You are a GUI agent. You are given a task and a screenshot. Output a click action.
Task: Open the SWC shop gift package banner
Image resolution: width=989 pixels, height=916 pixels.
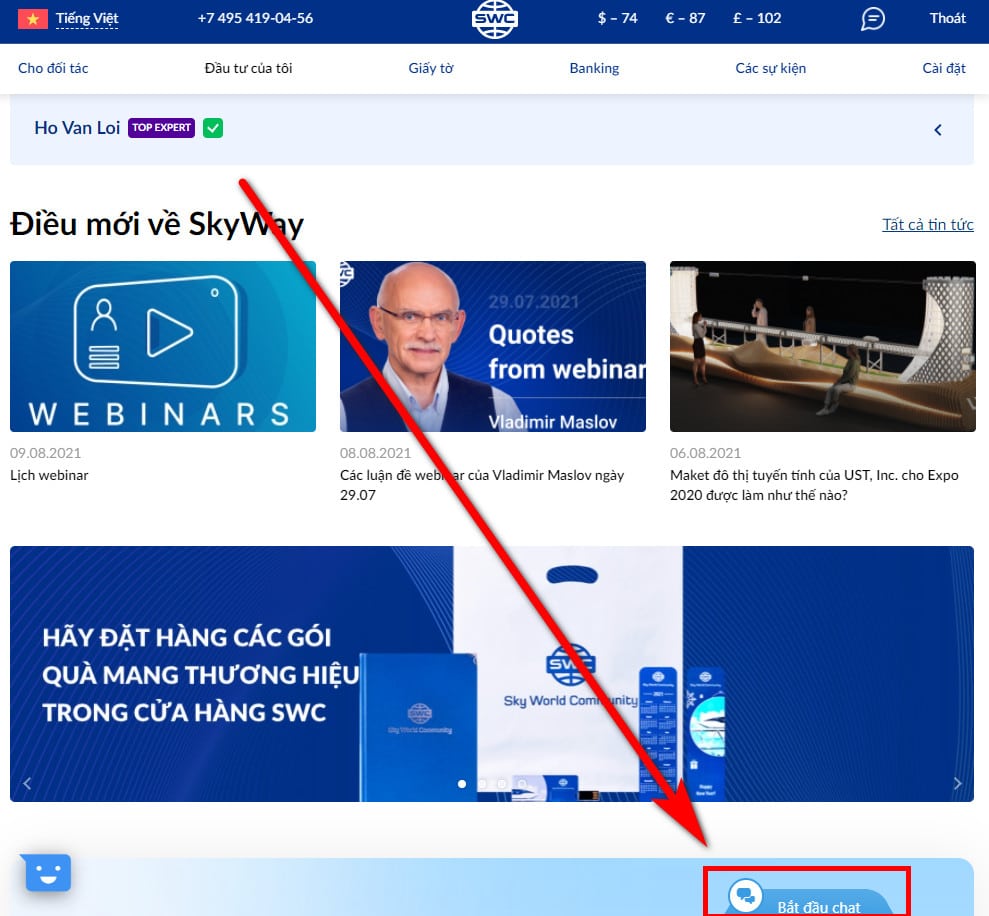(492, 674)
